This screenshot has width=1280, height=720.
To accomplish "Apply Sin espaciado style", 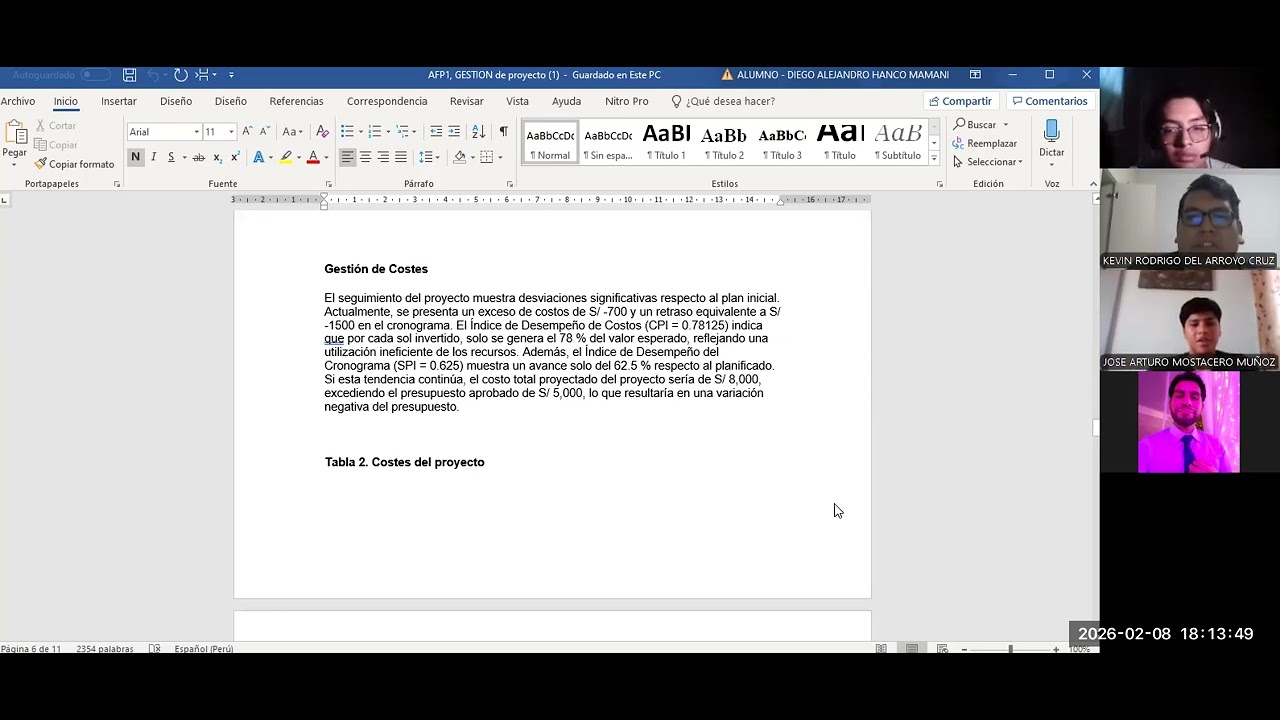I will [x=608, y=142].
